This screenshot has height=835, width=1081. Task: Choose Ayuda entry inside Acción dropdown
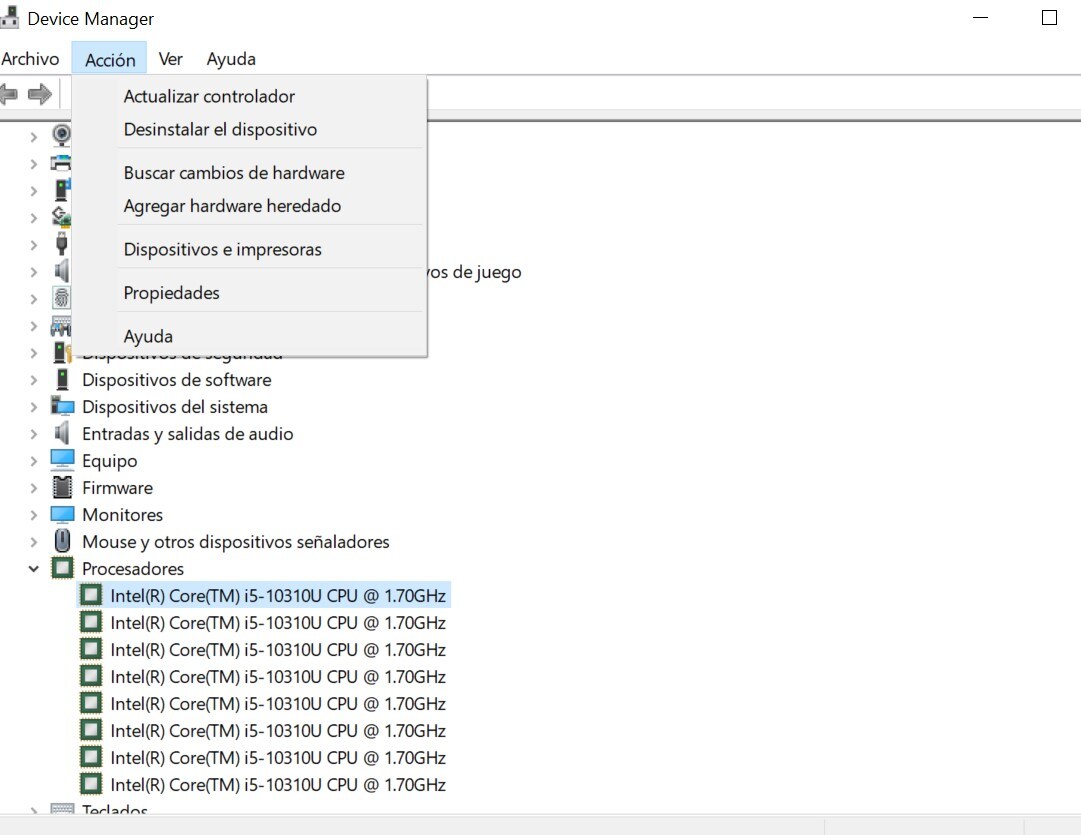249,336
